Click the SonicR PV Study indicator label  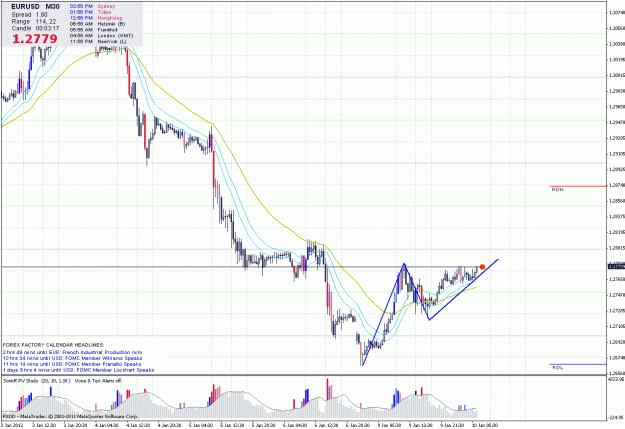coord(37,381)
